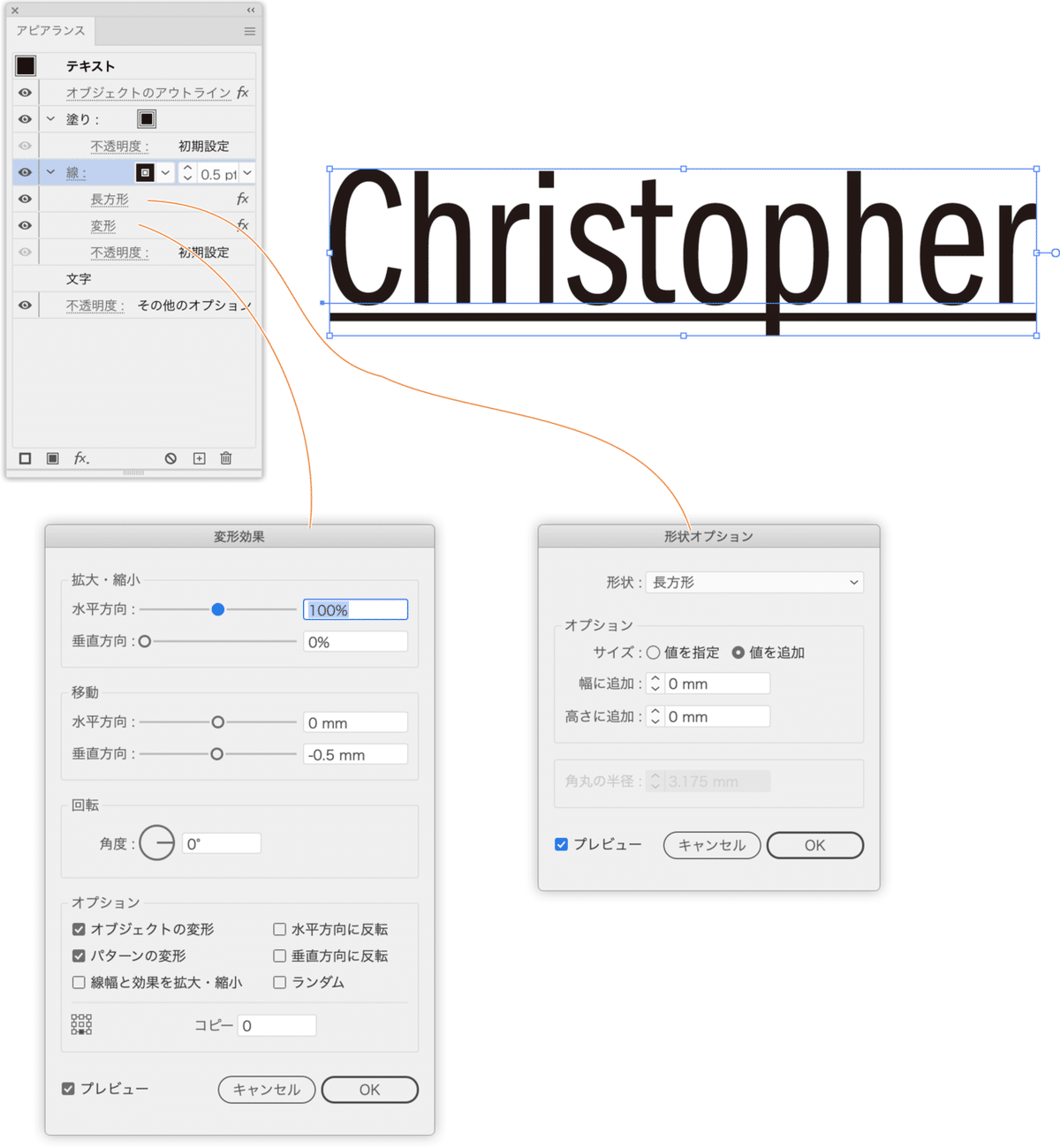Click the コピー count field
The image size is (1060, 1148).
[276, 1025]
